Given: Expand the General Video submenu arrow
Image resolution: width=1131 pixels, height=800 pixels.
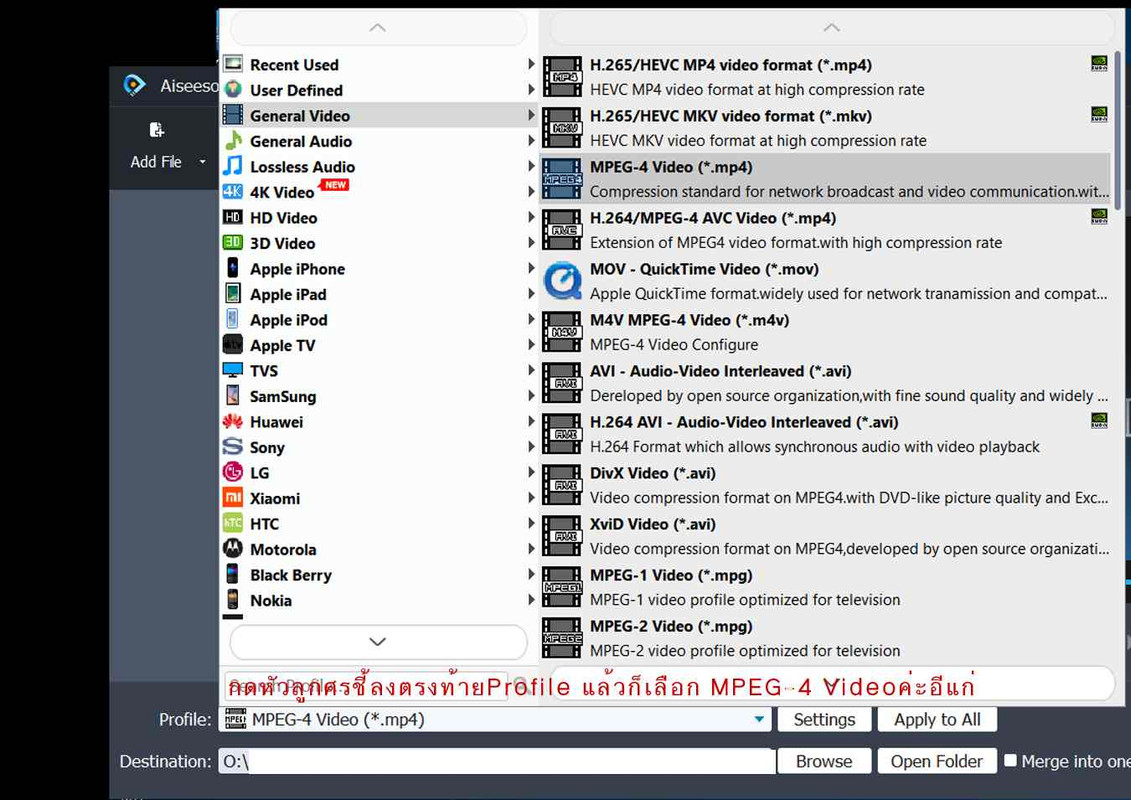Looking at the screenshot, I should coord(531,115).
